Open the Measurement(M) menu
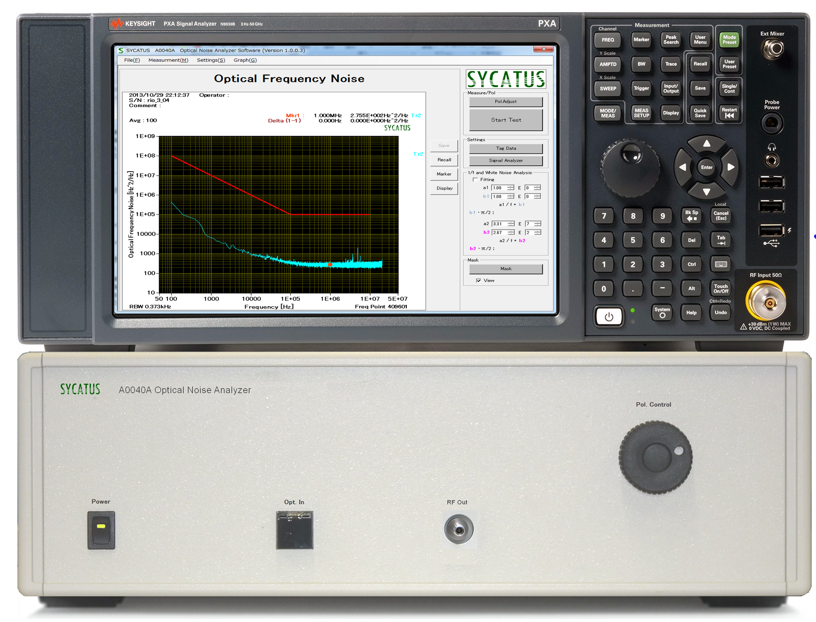This screenshot has width=816, height=622. click(168, 60)
